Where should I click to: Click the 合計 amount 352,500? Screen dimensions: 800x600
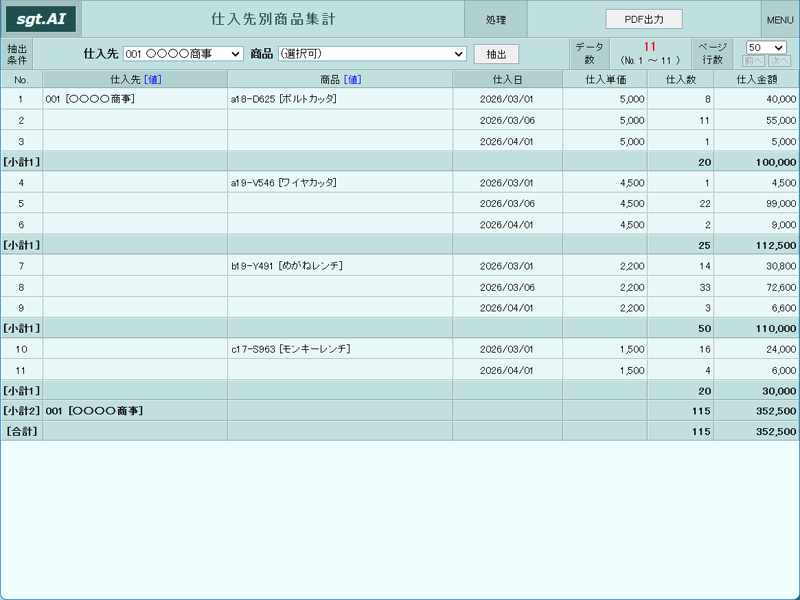pos(776,431)
